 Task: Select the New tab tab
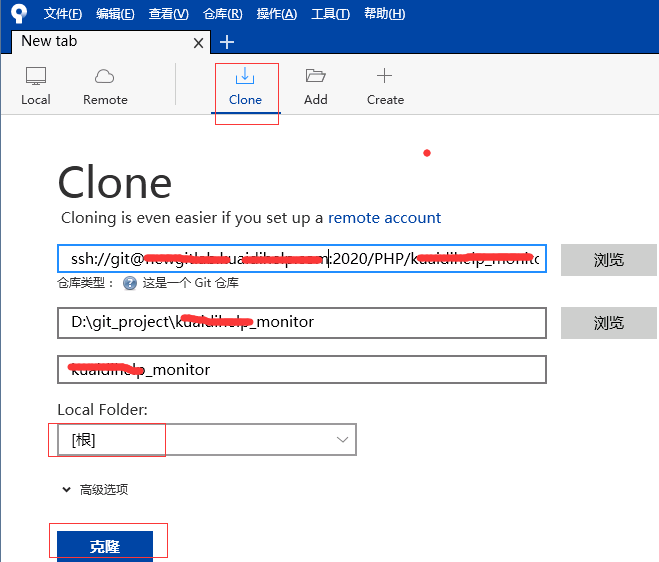tap(111, 42)
